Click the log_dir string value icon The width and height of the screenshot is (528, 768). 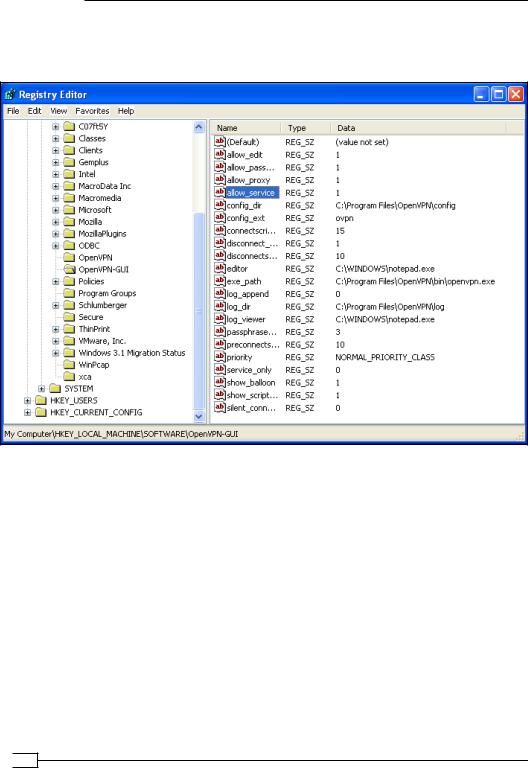219,306
